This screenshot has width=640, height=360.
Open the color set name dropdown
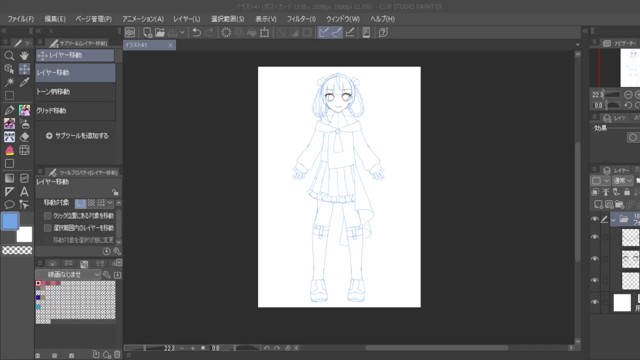pos(68,275)
